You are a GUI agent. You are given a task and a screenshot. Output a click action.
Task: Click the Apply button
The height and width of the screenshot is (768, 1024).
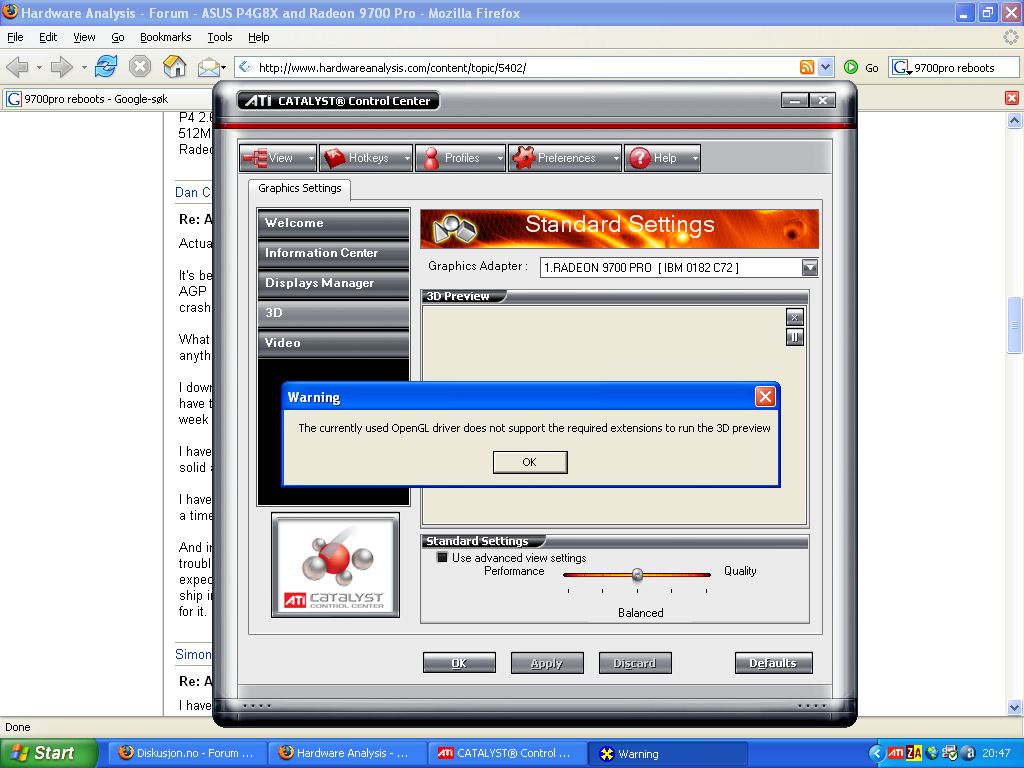(547, 663)
